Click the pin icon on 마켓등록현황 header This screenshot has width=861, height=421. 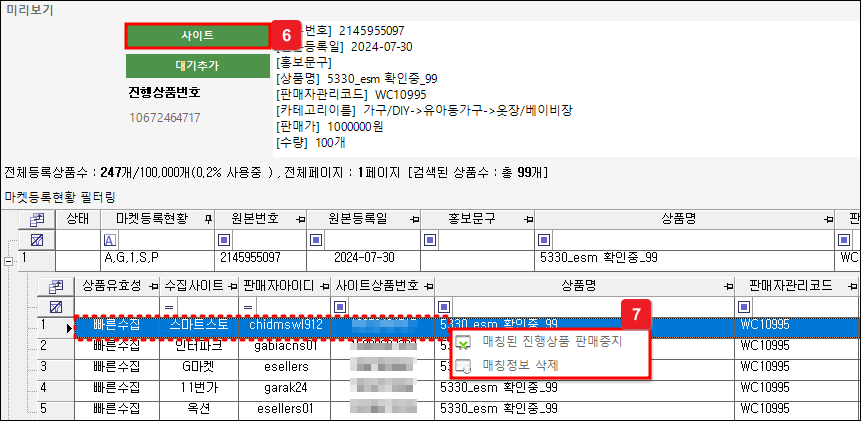pos(208,219)
